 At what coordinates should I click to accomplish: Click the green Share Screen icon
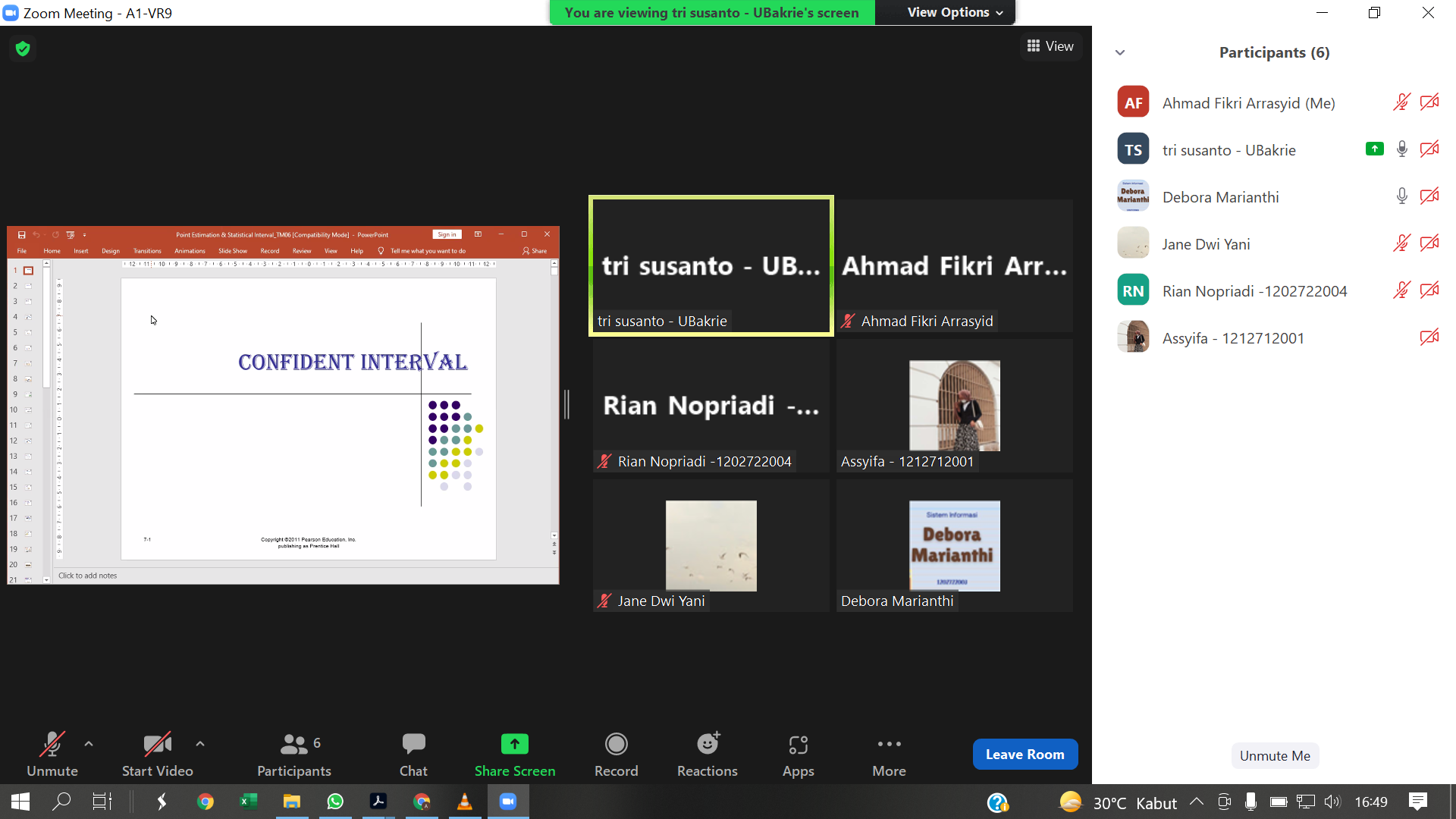pyautogui.click(x=515, y=744)
